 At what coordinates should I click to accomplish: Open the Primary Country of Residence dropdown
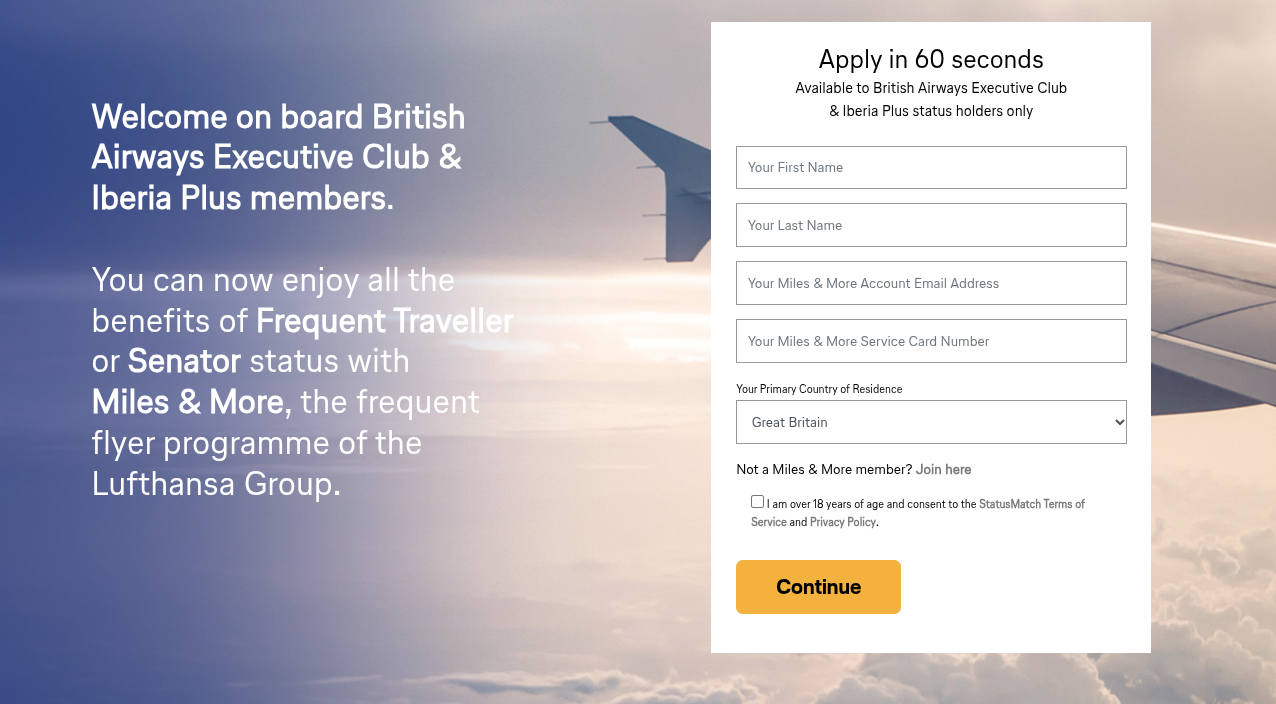[930, 422]
